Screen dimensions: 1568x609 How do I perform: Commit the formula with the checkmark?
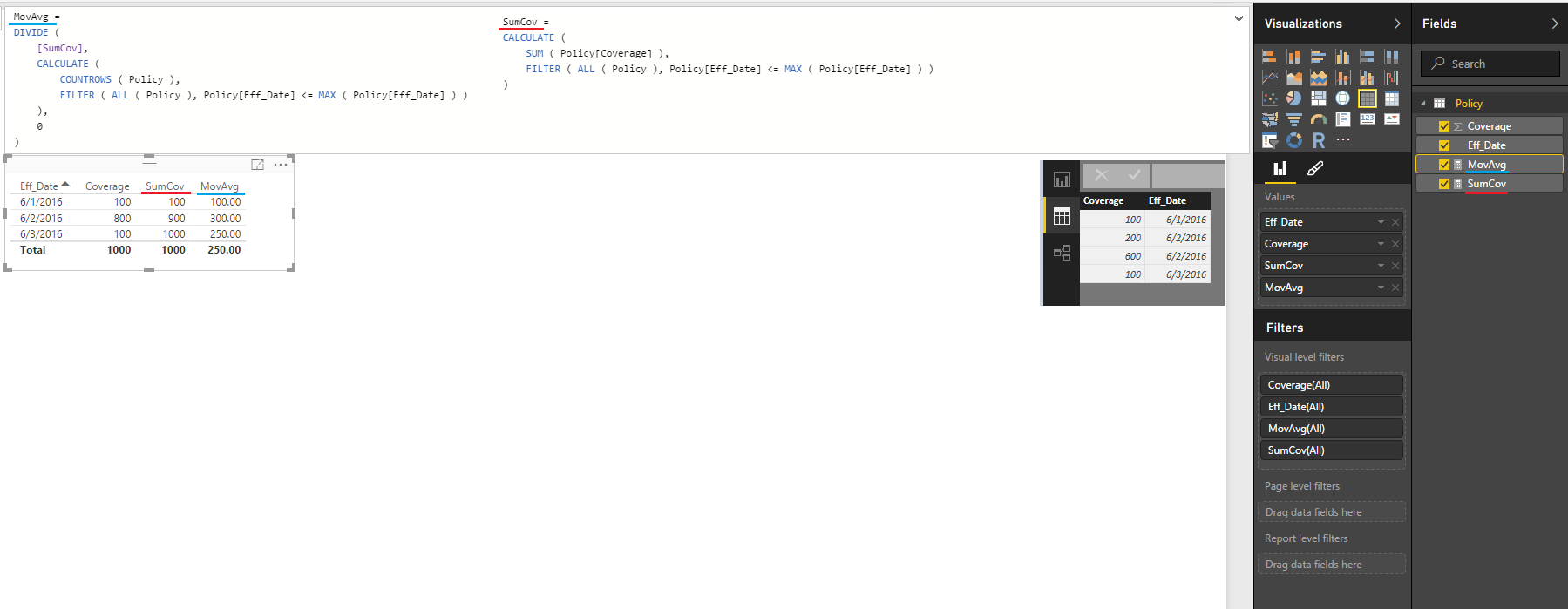click(1134, 175)
